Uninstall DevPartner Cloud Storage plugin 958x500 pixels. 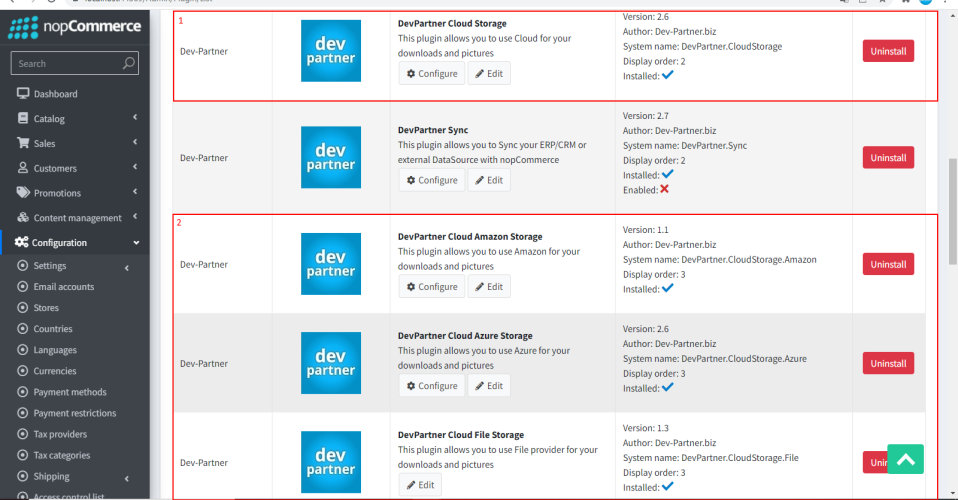[888, 51]
